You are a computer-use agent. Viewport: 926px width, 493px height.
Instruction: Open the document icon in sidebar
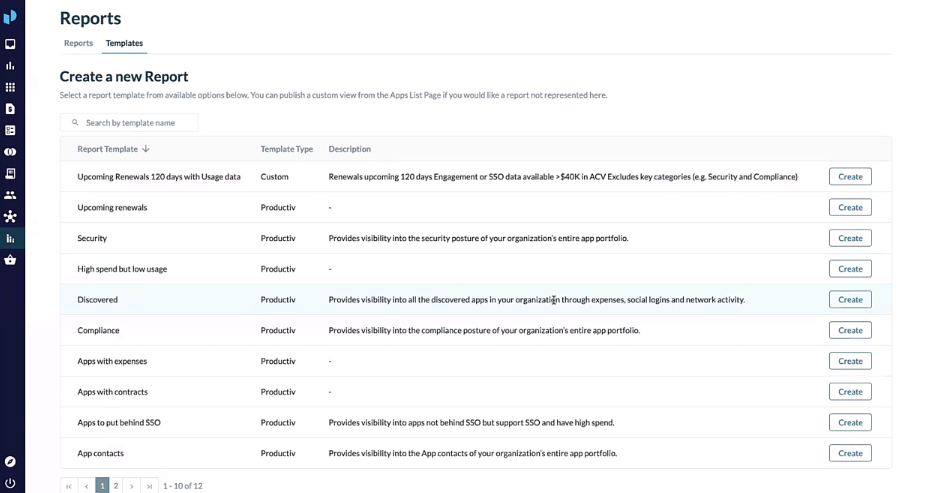[10, 109]
